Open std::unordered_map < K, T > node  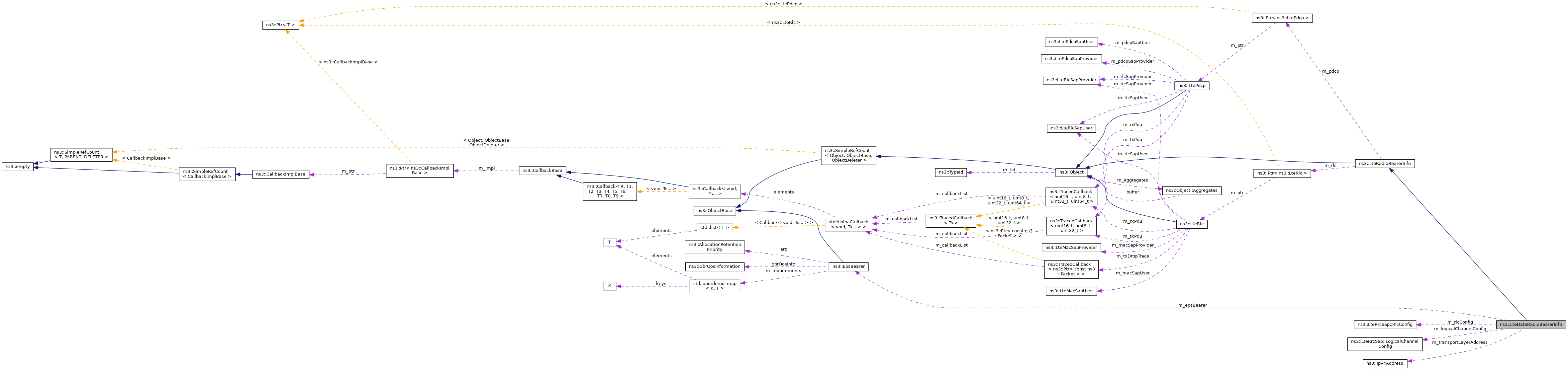tap(715, 286)
